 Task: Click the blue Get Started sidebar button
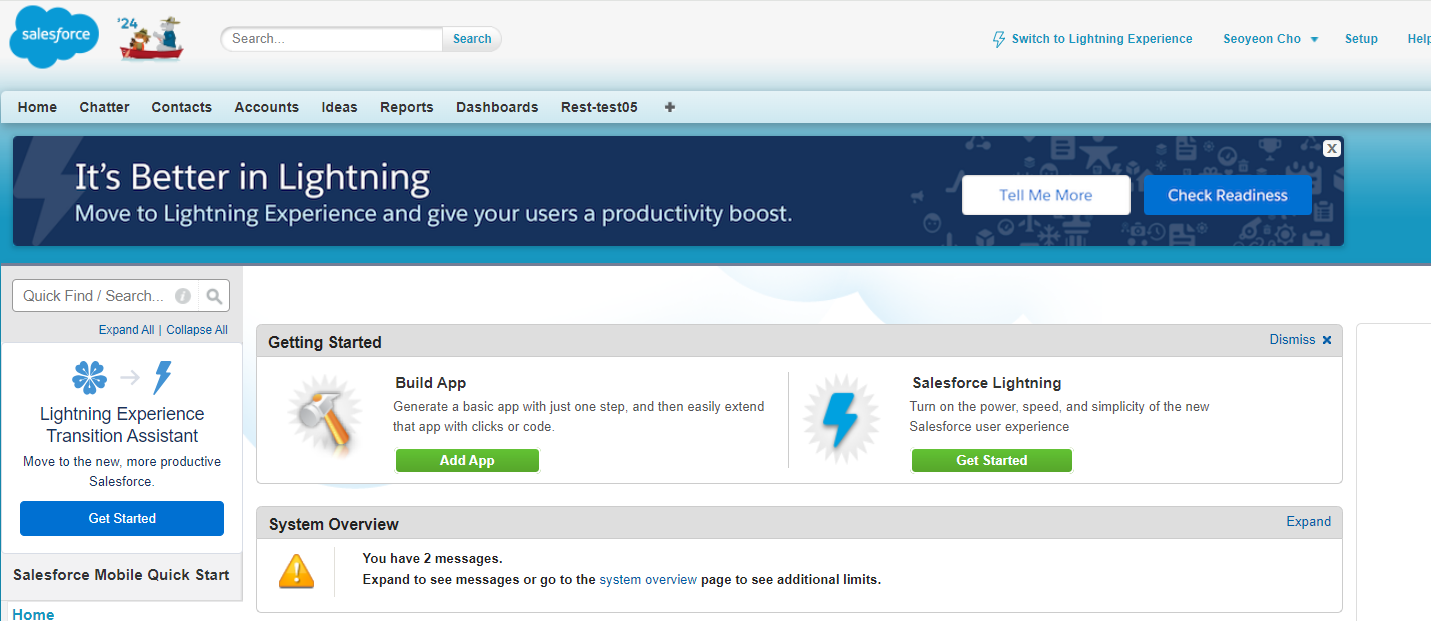[122, 518]
